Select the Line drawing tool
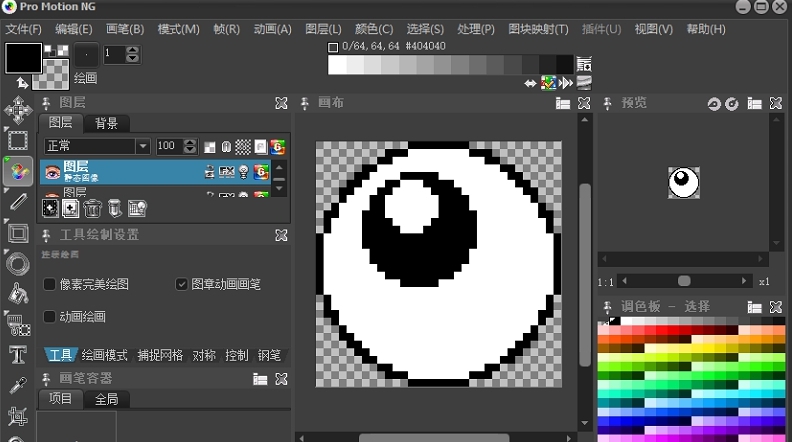Image resolution: width=792 pixels, height=442 pixels. tap(18, 202)
